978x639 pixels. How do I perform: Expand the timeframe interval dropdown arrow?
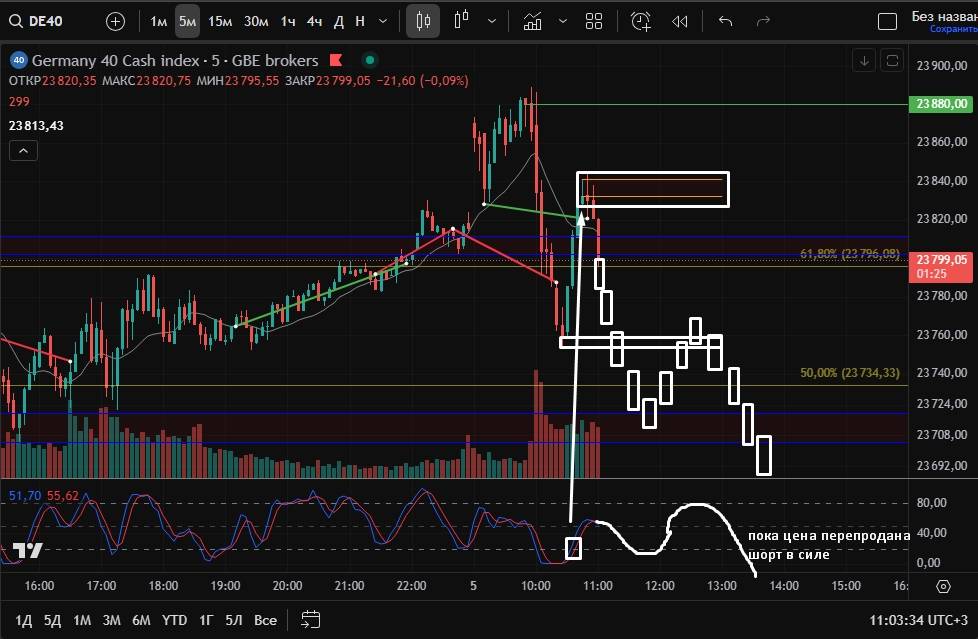coord(384,21)
